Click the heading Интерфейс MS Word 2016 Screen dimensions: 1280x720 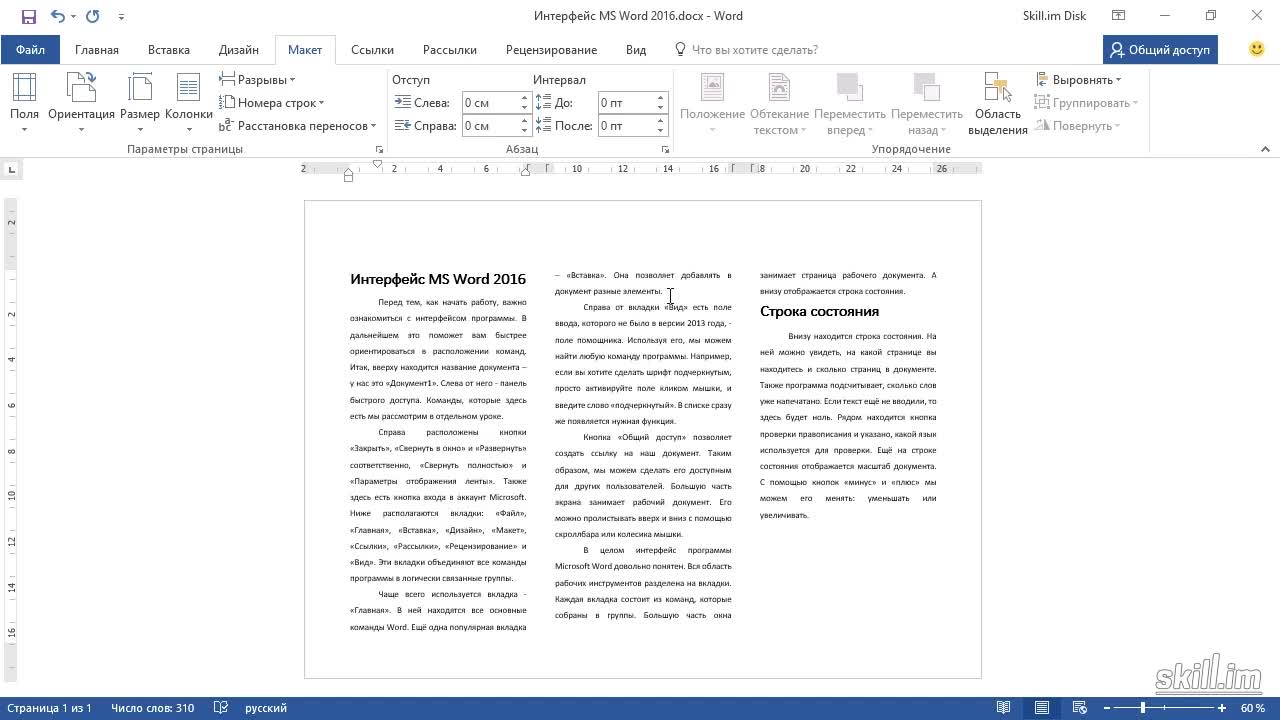coord(438,279)
